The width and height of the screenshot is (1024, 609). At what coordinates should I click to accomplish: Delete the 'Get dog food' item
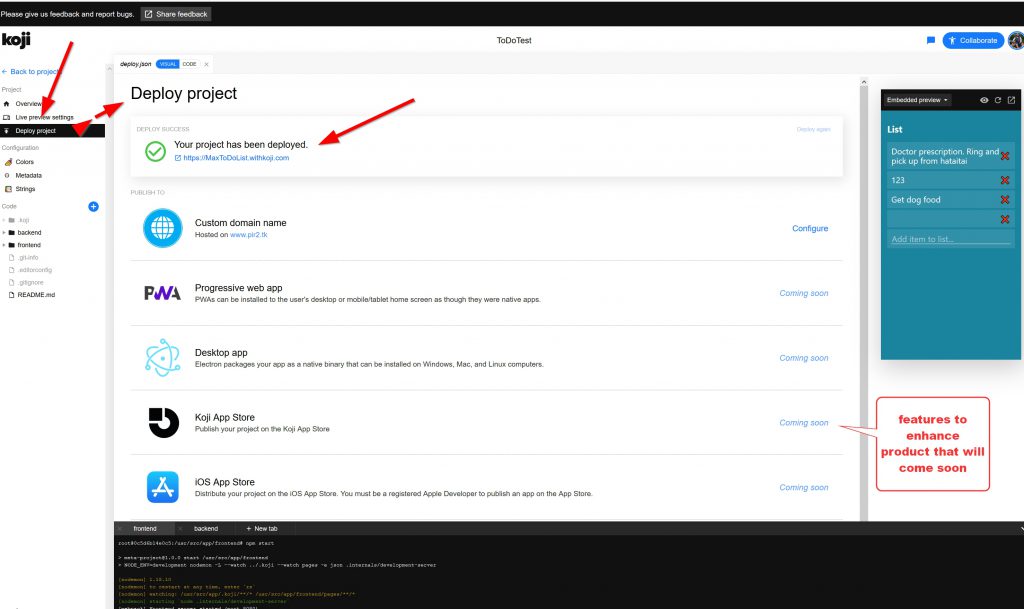click(x=1005, y=200)
